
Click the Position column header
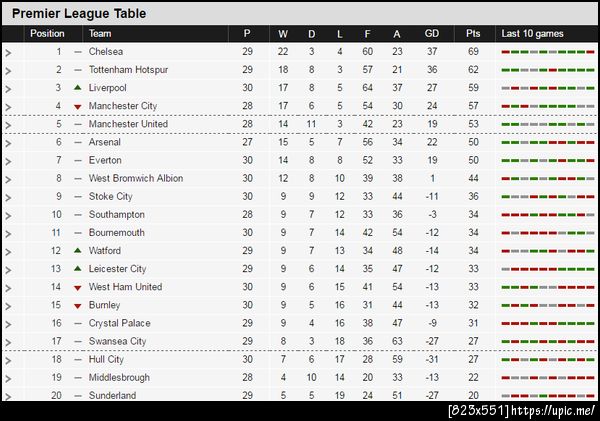coord(47,33)
